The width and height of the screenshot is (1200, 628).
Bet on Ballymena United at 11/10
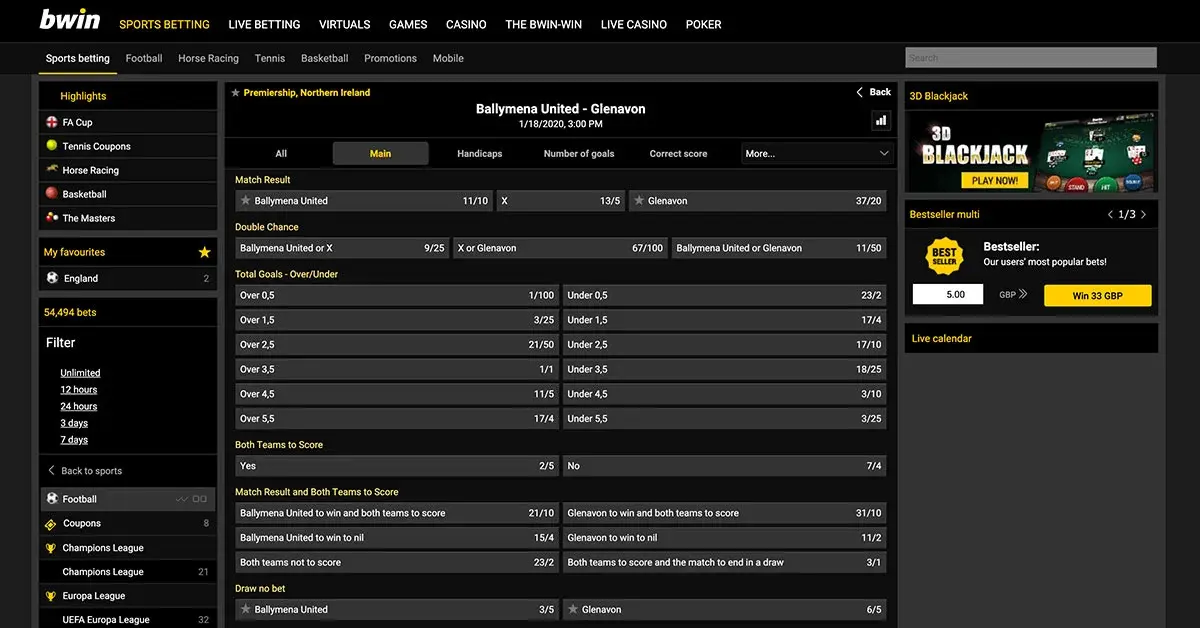click(x=364, y=201)
